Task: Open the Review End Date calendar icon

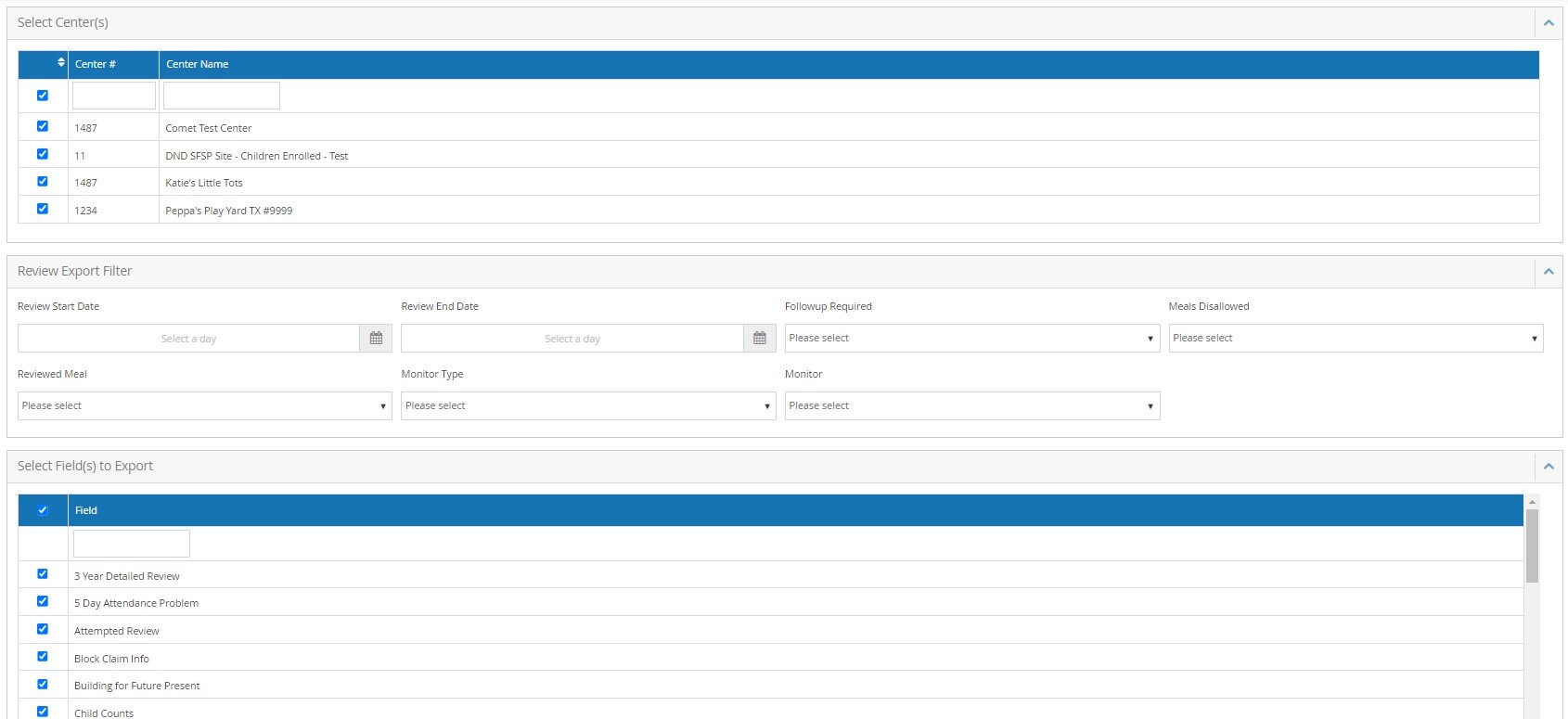Action: pyautogui.click(x=759, y=339)
